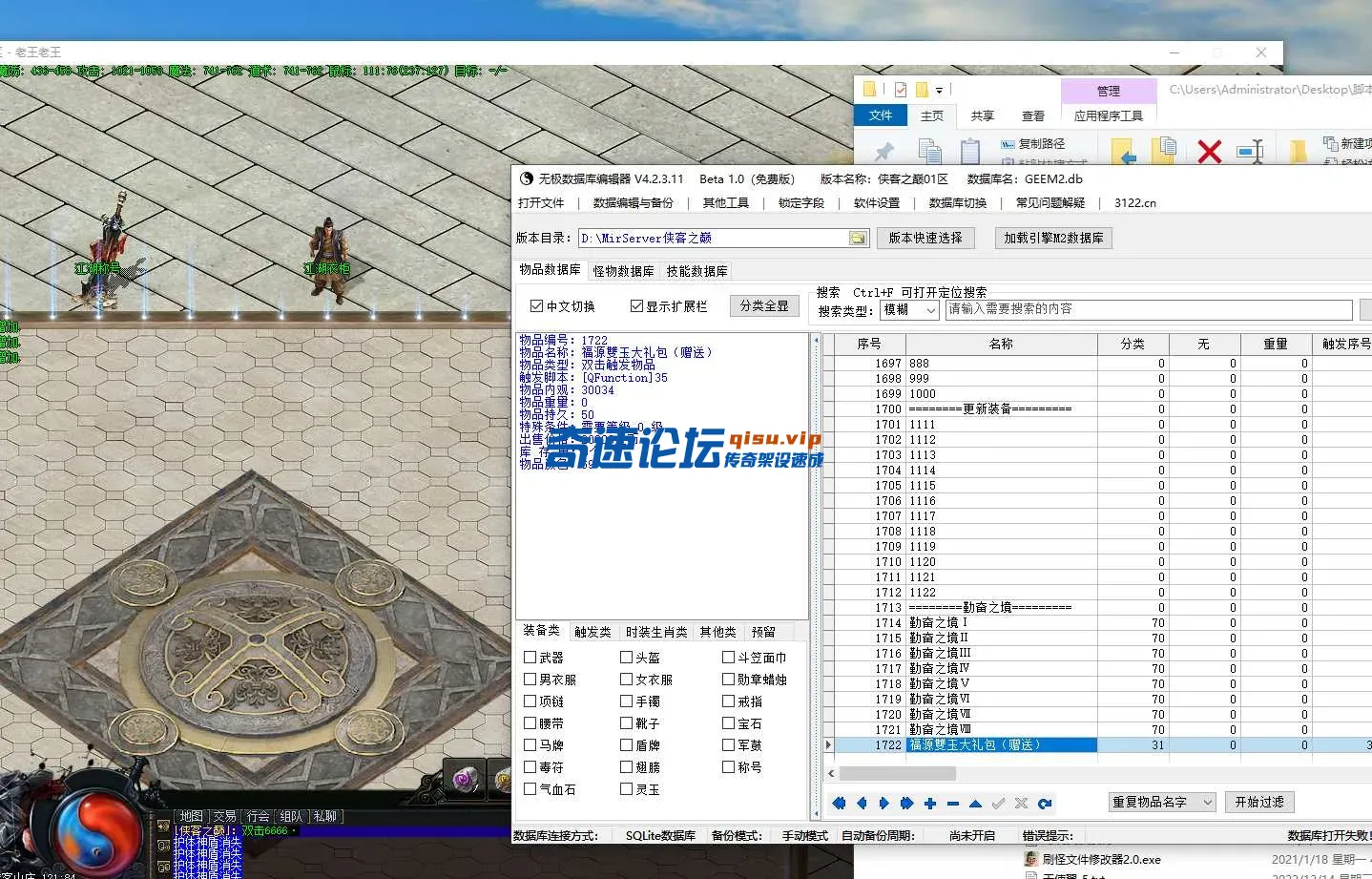Click Move to folder icon in Explorer

[1124, 152]
